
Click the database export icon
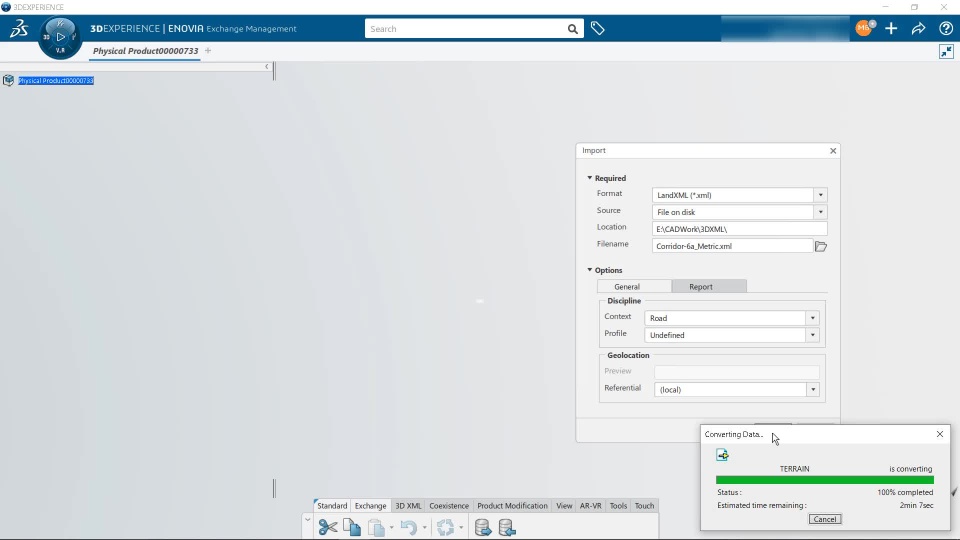coord(482,527)
